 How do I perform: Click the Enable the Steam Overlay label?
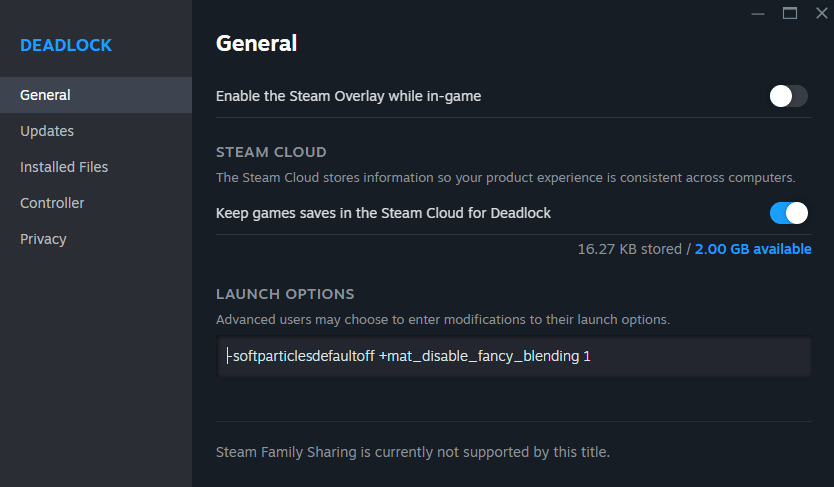click(x=348, y=96)
